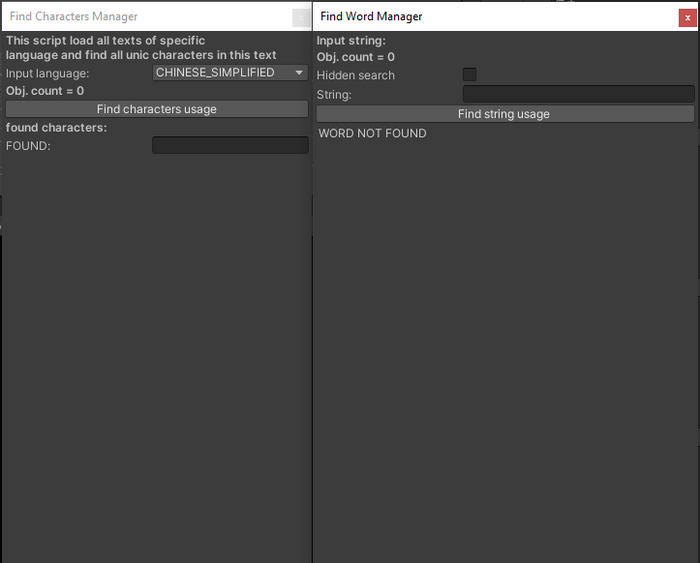Toggle the Hidden search checkbox
700x563 pixels.
pos(470,75)
